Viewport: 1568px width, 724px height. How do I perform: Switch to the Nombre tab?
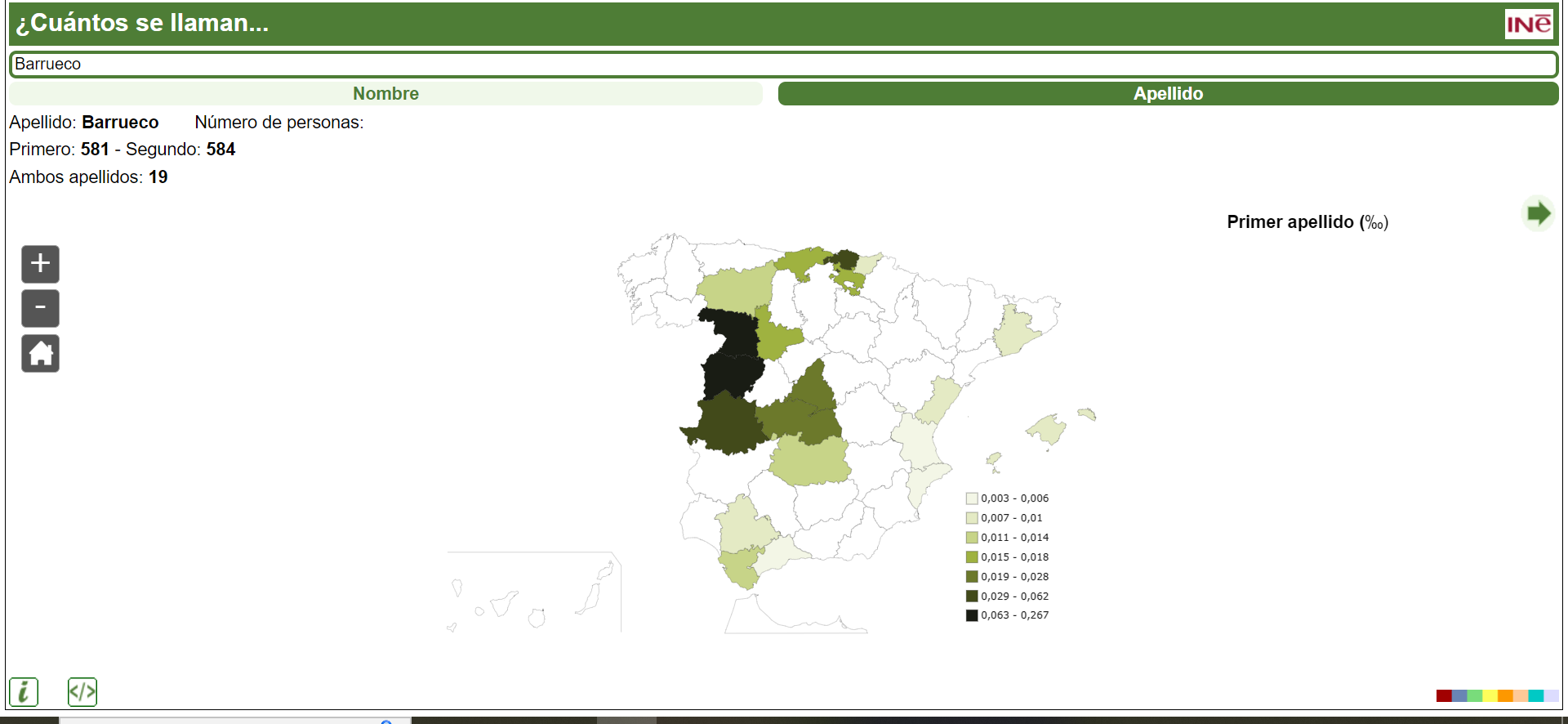point(385,94)
